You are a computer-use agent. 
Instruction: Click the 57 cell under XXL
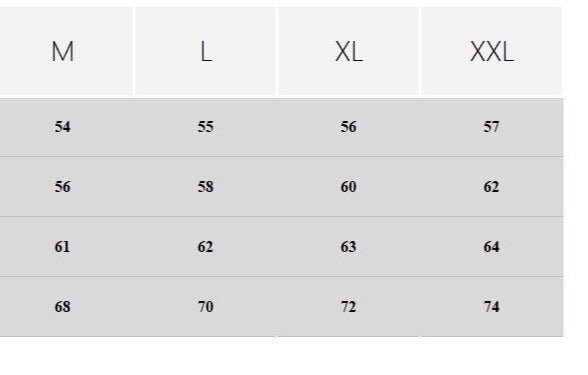[491, 127]
